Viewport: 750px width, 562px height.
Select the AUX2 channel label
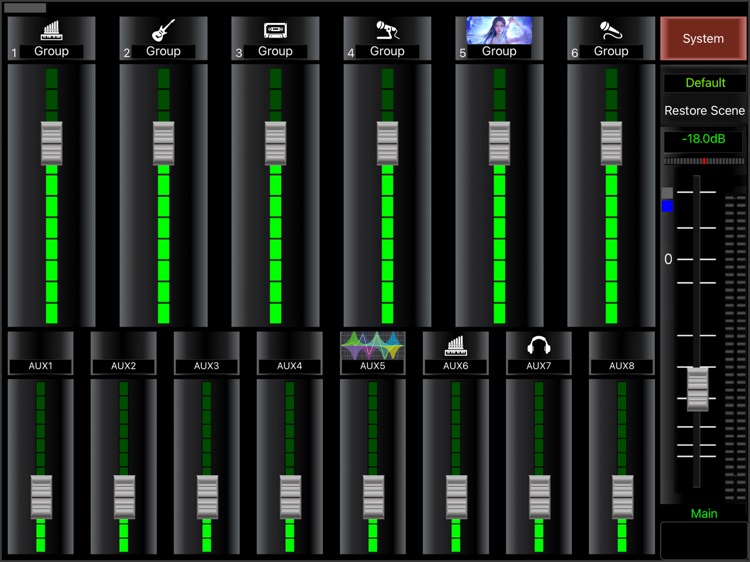tap(123, 366)
